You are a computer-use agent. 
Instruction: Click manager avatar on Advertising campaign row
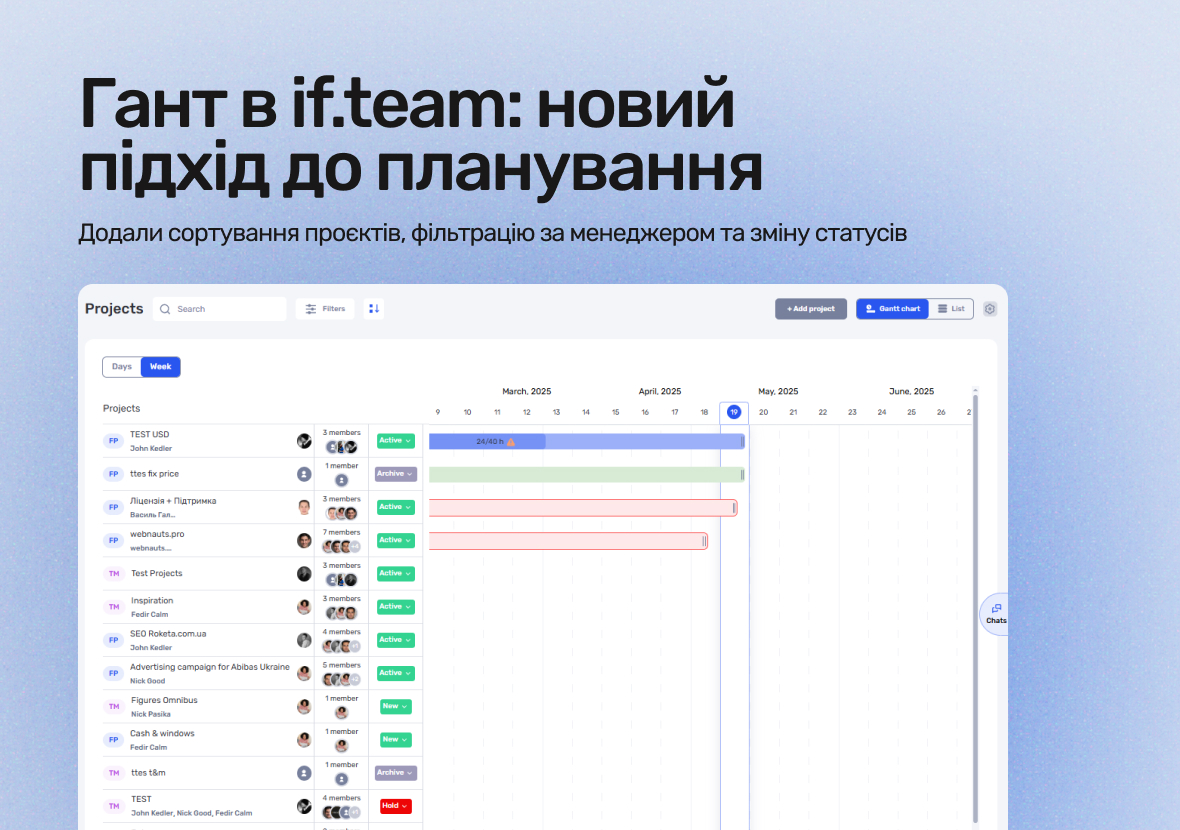click(x=304, y=673)
